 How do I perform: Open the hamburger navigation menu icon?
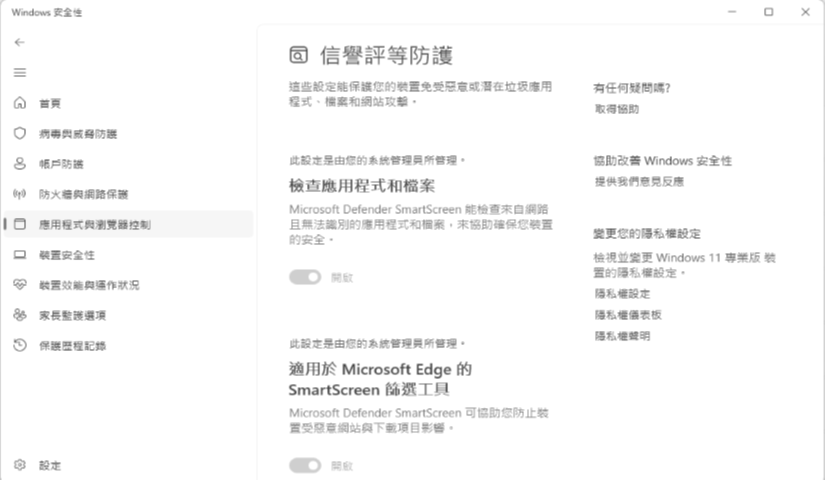(x=19, y=73)
